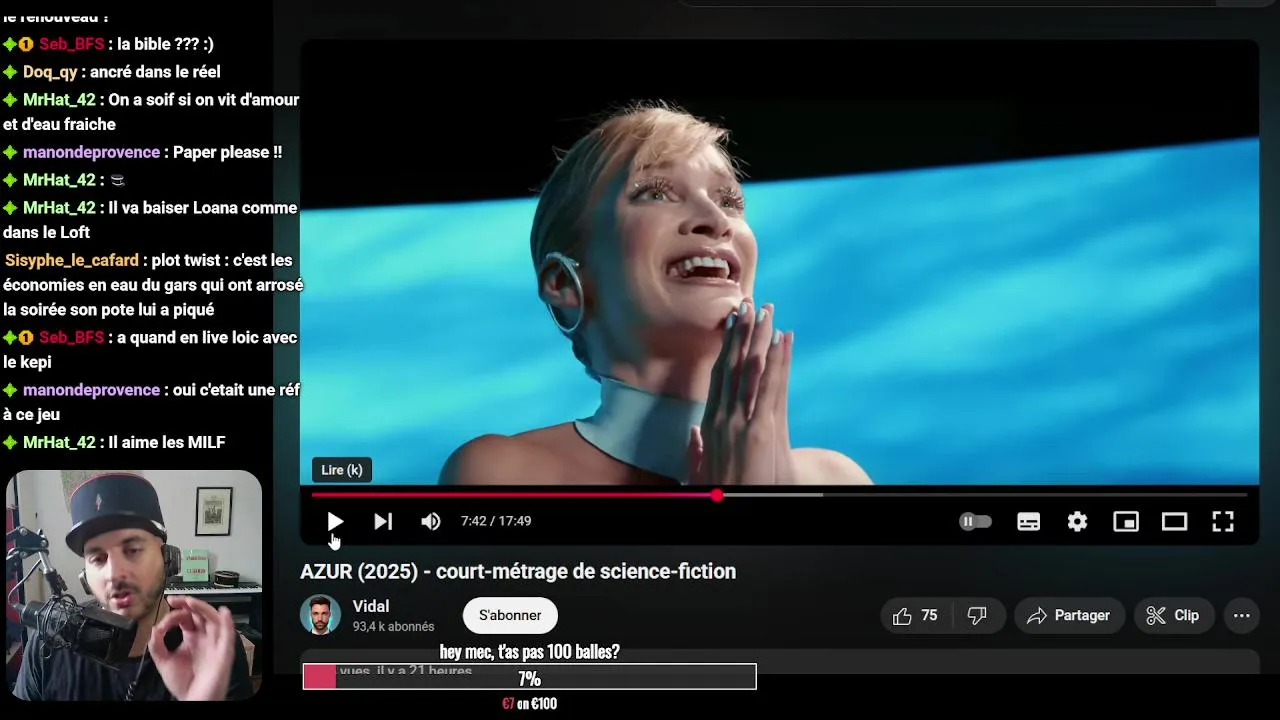Dislike the video with thumbs down
The height and width of the screenshot is (720, 1280).
tap(977, 616)
